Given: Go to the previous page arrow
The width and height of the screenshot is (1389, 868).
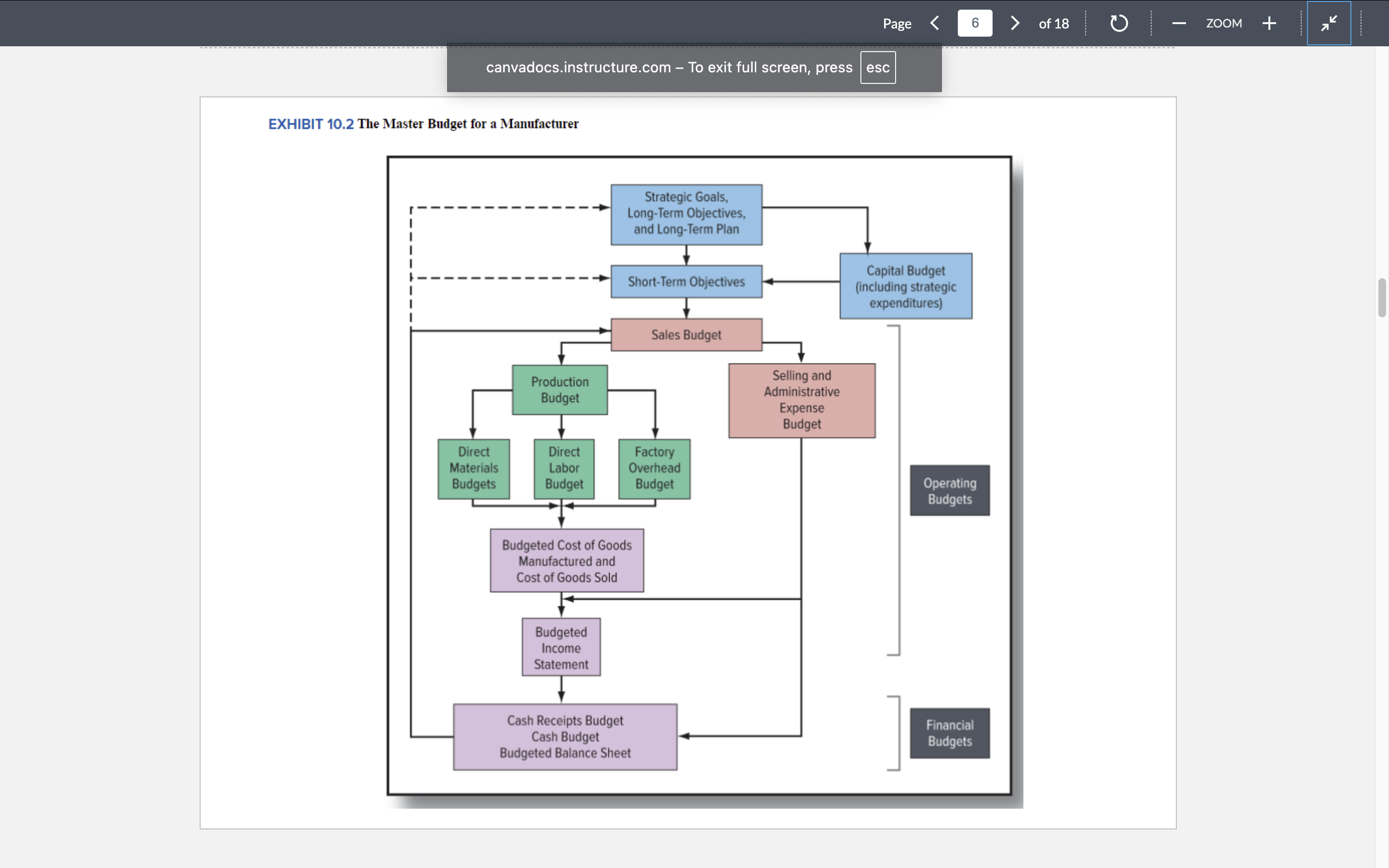Looking at the screenshot, I should tap(934, 23).
